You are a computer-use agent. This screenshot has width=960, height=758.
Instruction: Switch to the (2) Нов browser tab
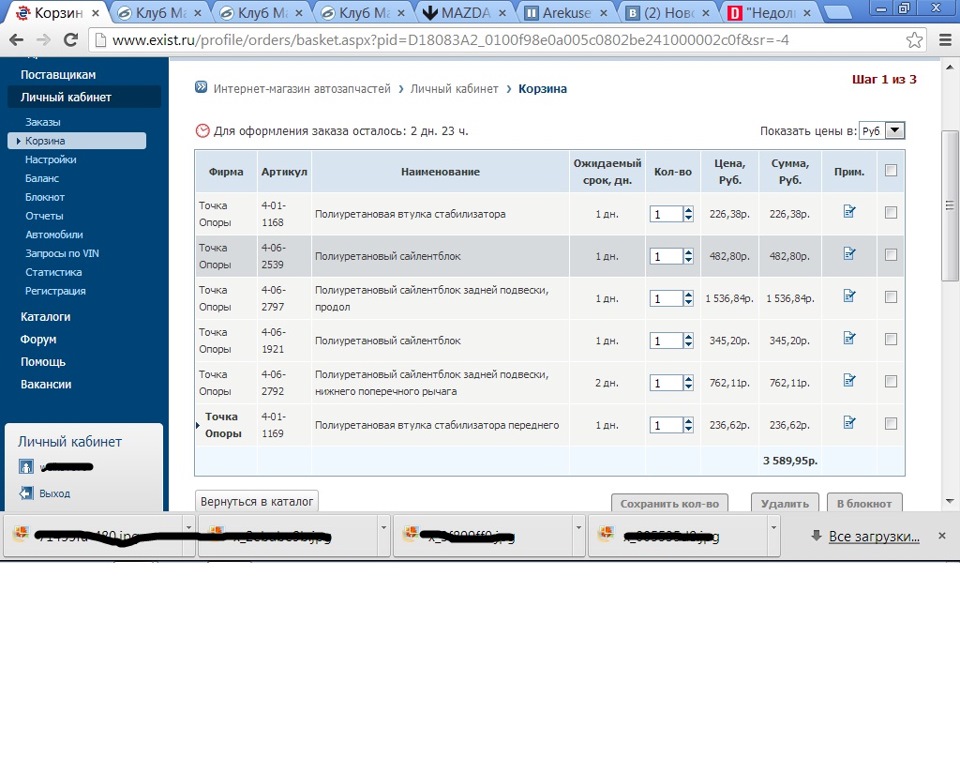[669, 13]
